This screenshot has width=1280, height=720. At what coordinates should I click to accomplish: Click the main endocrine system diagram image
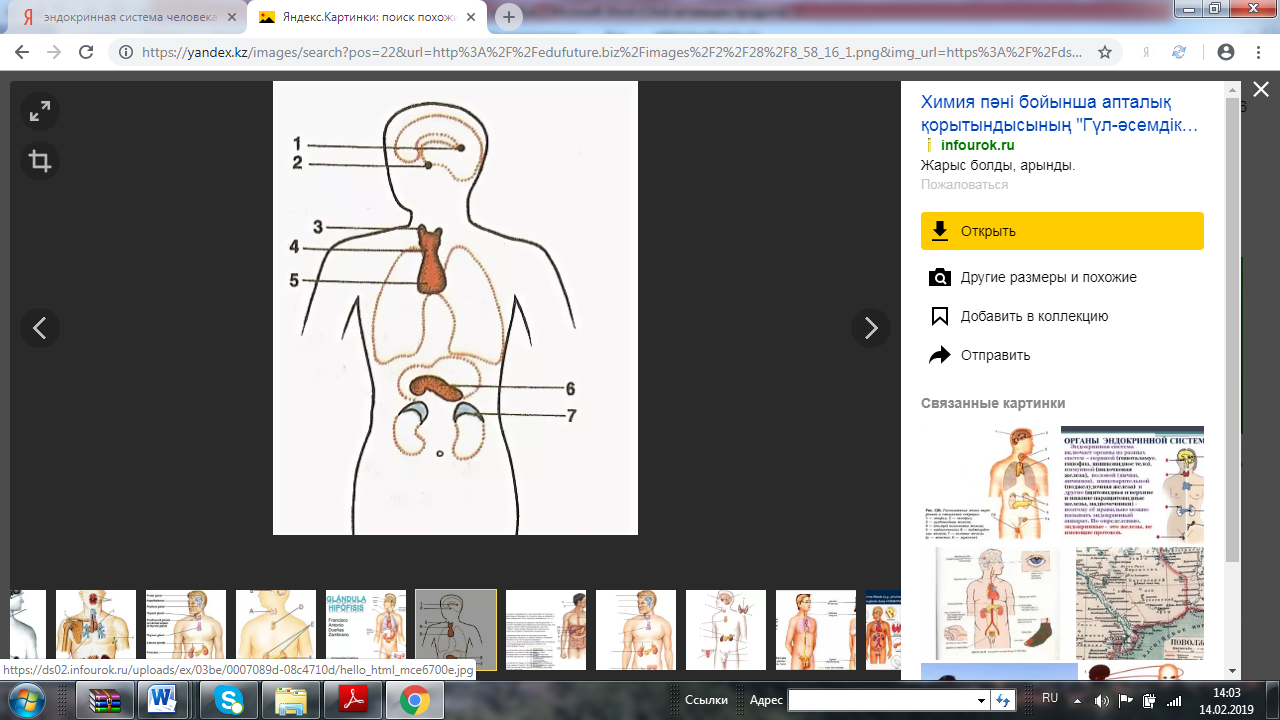click(455, 308)
